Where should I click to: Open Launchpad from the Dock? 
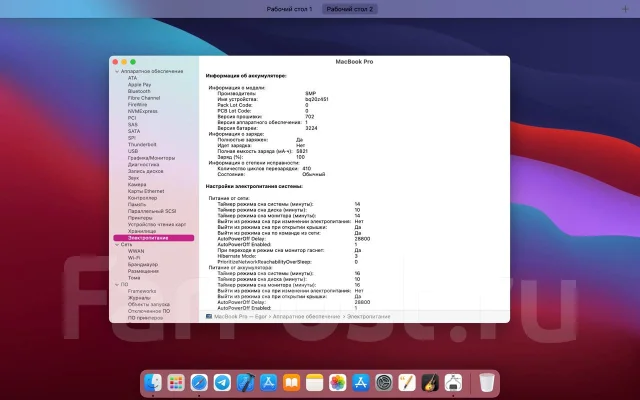pyautogui.click(x=176, y=383)
